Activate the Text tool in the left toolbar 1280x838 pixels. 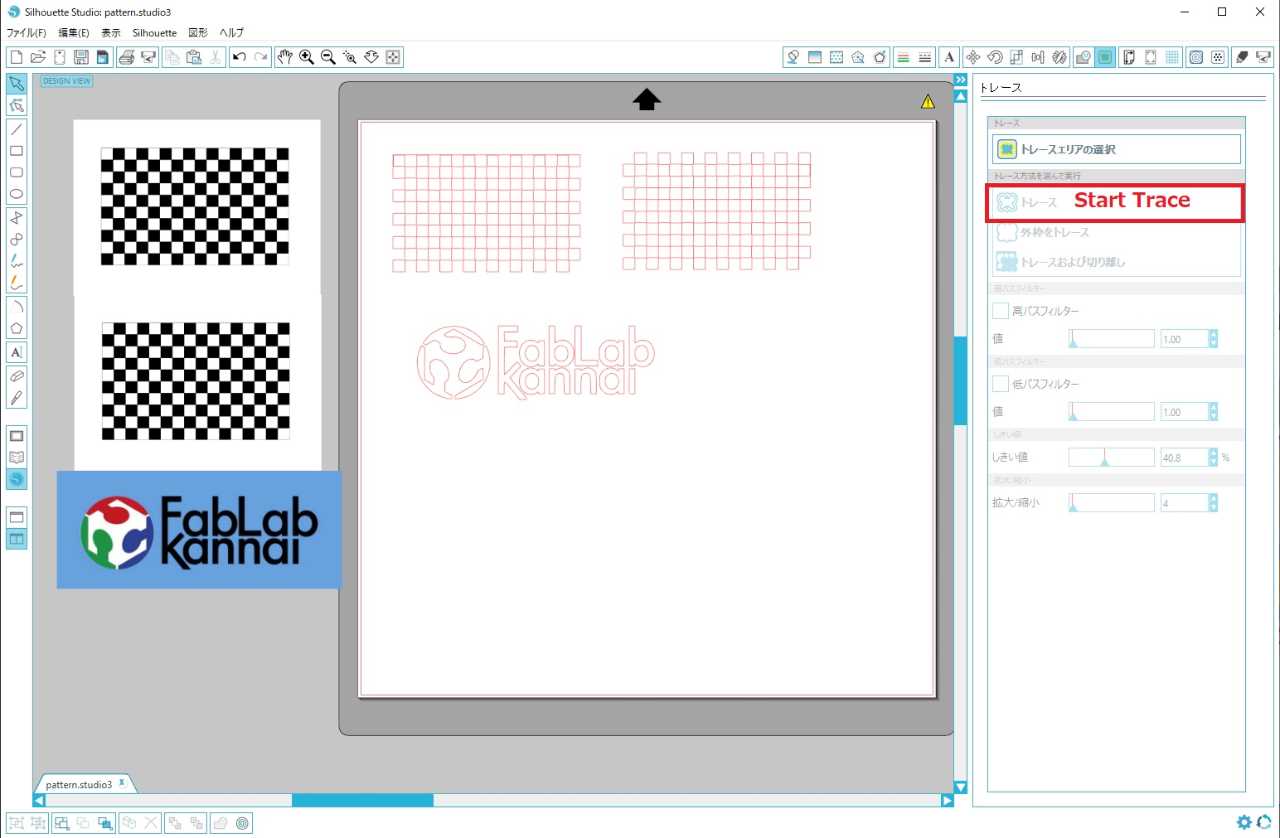[16, 352]
